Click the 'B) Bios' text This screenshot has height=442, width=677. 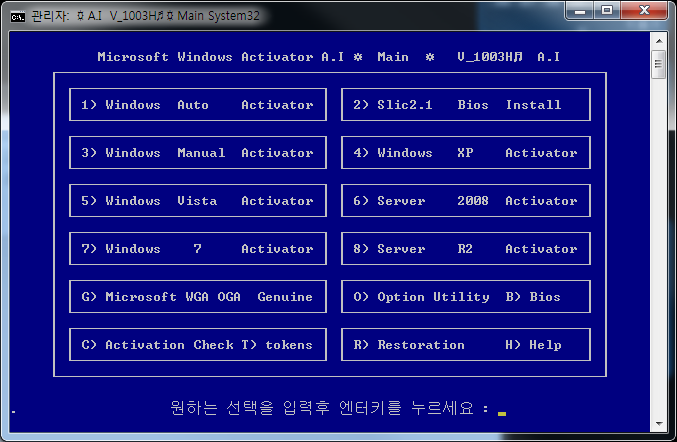click(x=533, y=297)
